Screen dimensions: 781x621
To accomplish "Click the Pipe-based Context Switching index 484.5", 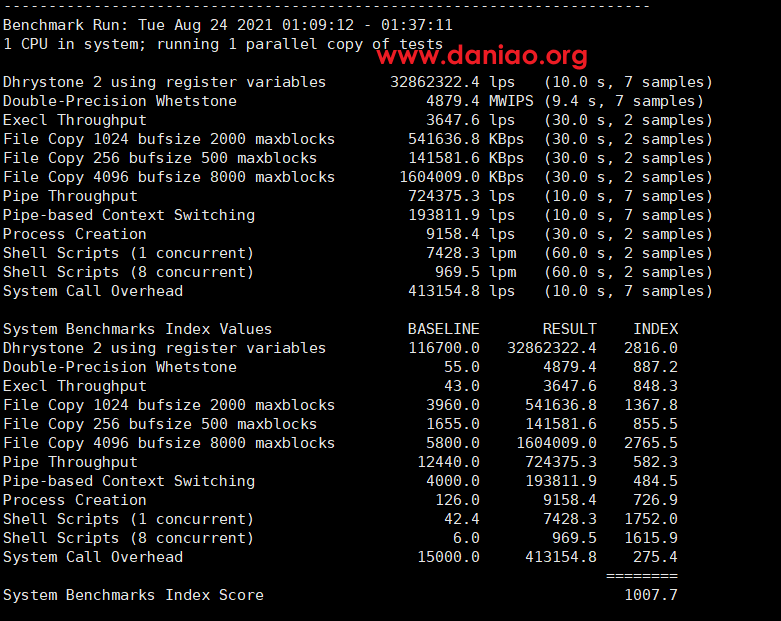I will point(655,481).
